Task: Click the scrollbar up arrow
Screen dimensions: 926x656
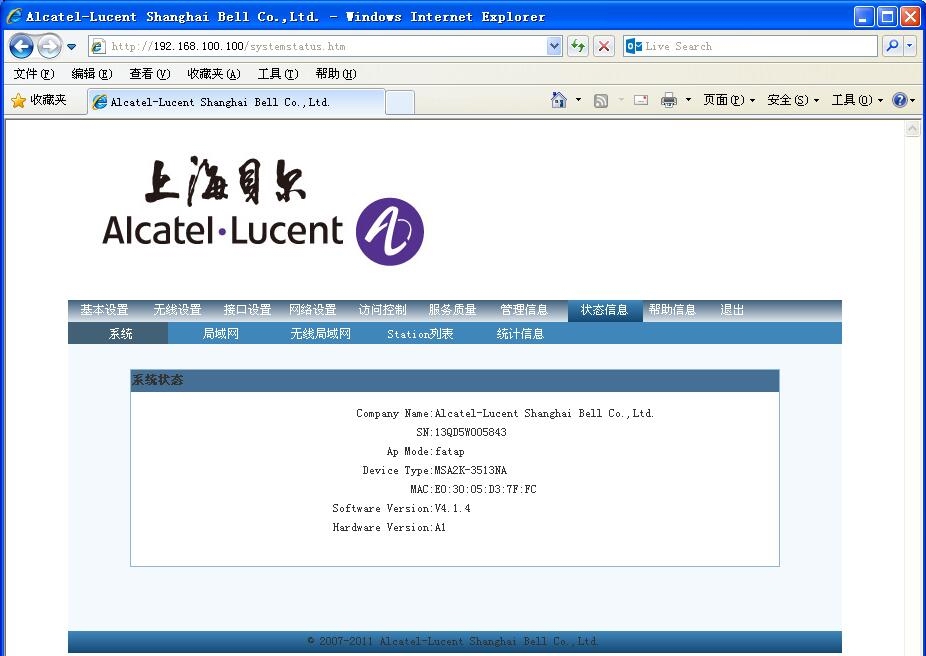Action: click(912, 128)
